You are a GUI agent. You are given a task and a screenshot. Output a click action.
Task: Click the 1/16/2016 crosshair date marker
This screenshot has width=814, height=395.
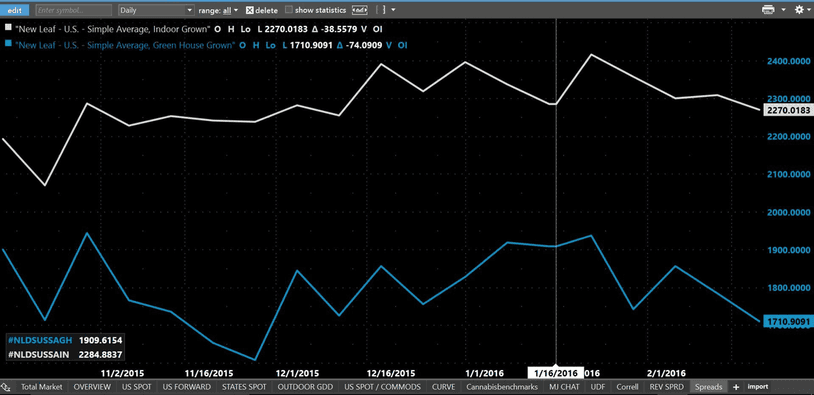pos(556,373)
